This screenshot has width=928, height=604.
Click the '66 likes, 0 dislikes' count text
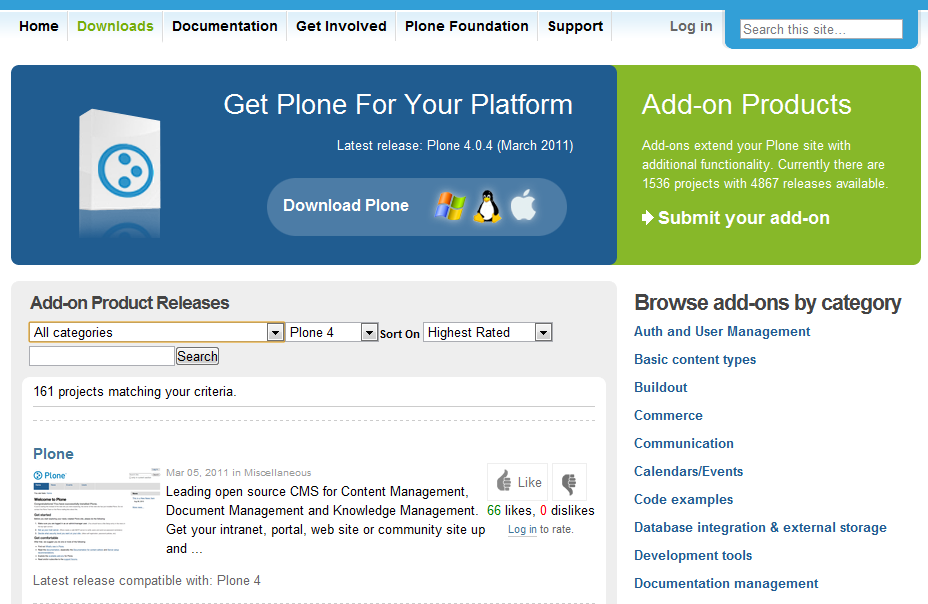coord(540,511)
